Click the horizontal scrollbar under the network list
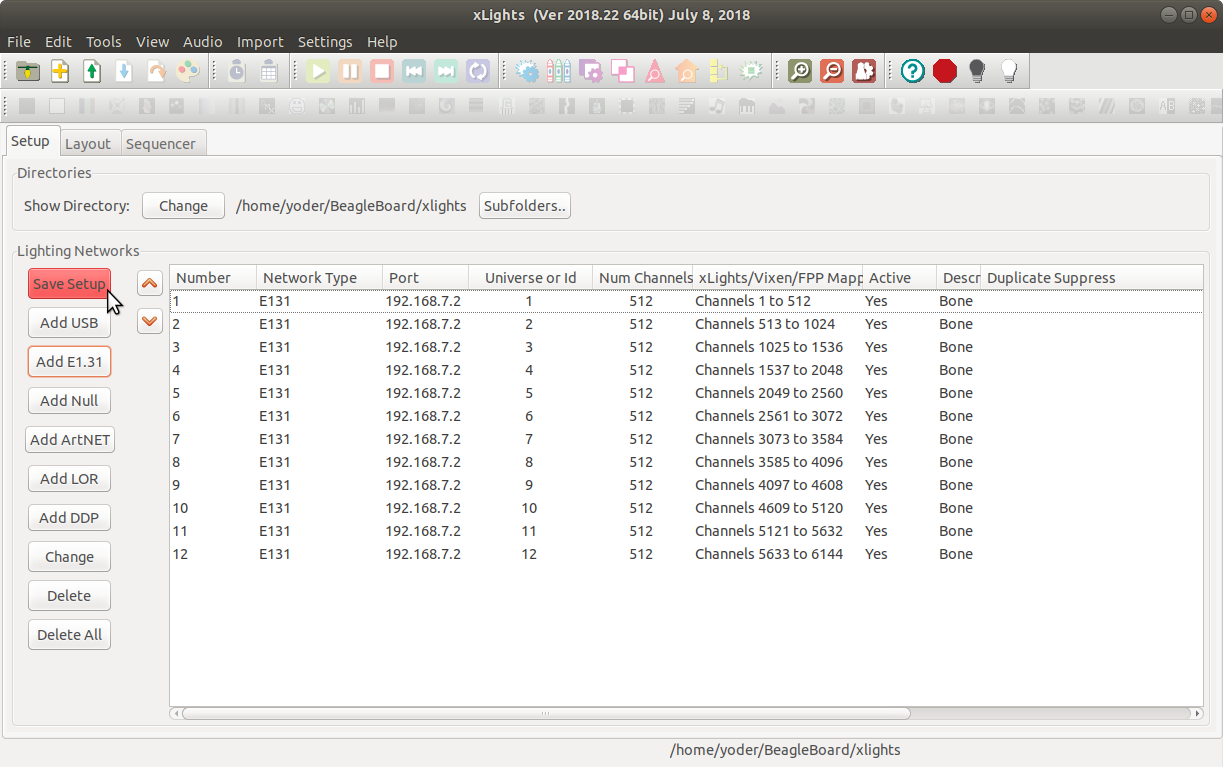 545,714
